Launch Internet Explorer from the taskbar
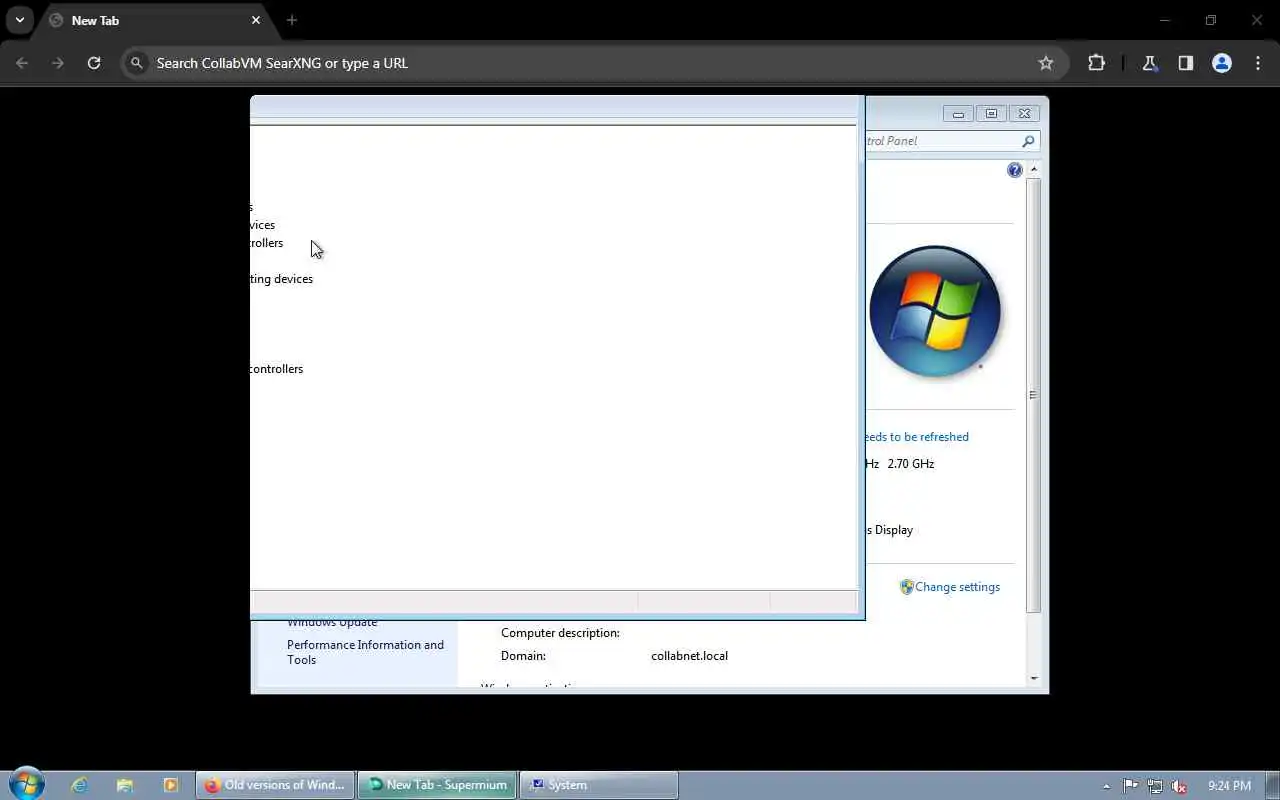Viewport: 1280px width, 800px height. tap(80, 785)
